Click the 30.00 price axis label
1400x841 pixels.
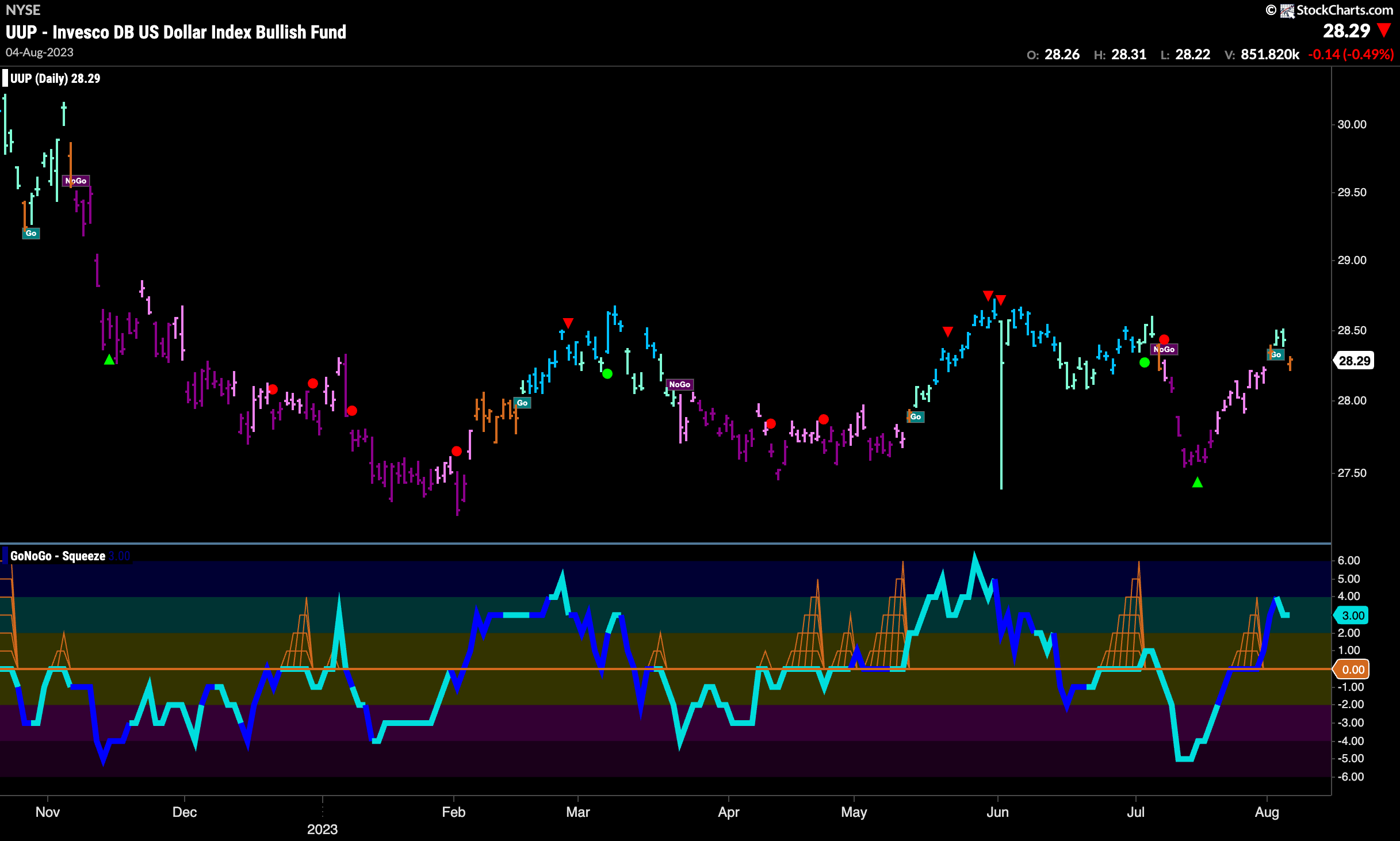tap(1352, 124)
